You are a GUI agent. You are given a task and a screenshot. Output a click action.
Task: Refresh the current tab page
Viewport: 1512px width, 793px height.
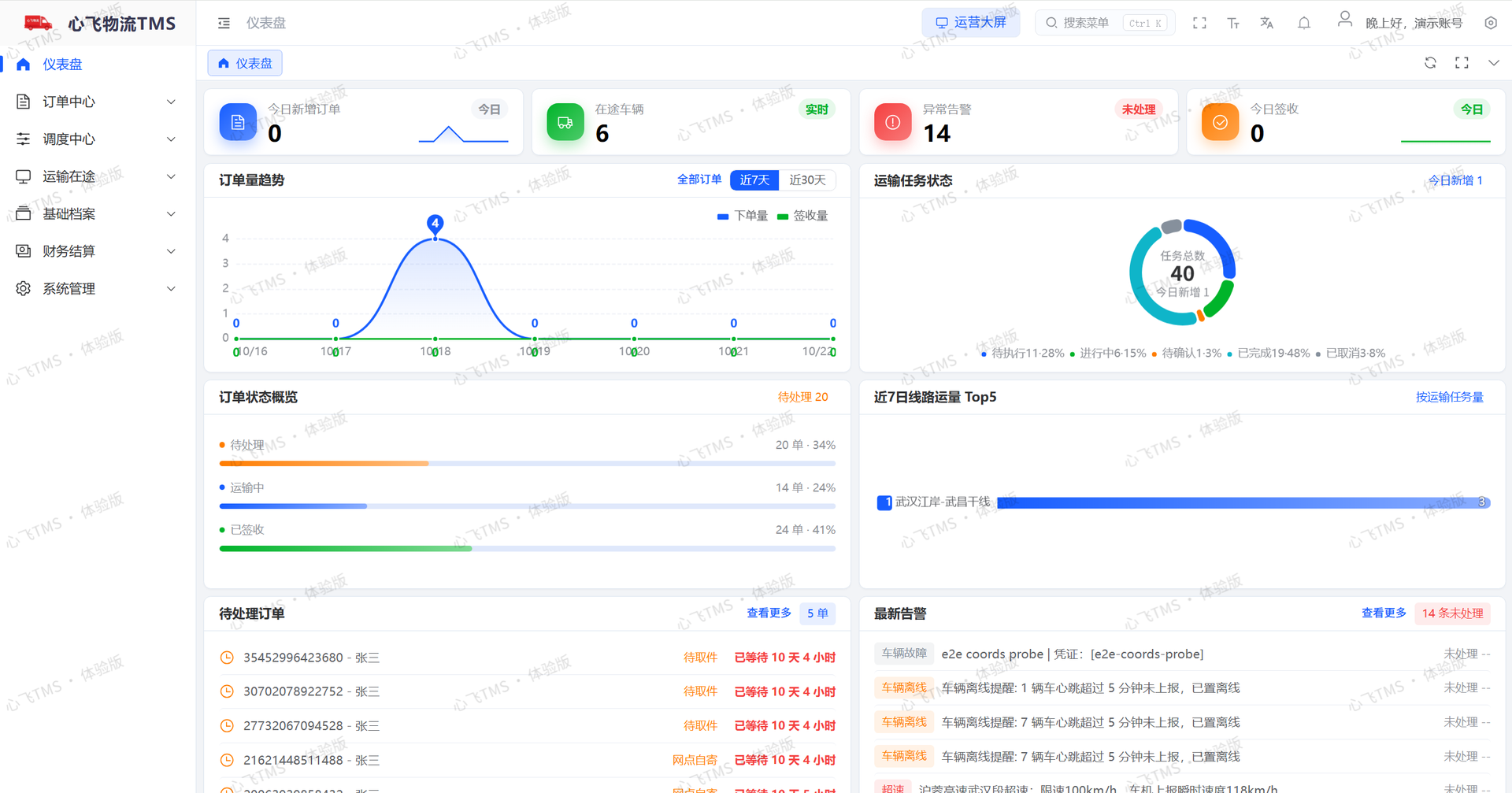tap(1430, 63)
